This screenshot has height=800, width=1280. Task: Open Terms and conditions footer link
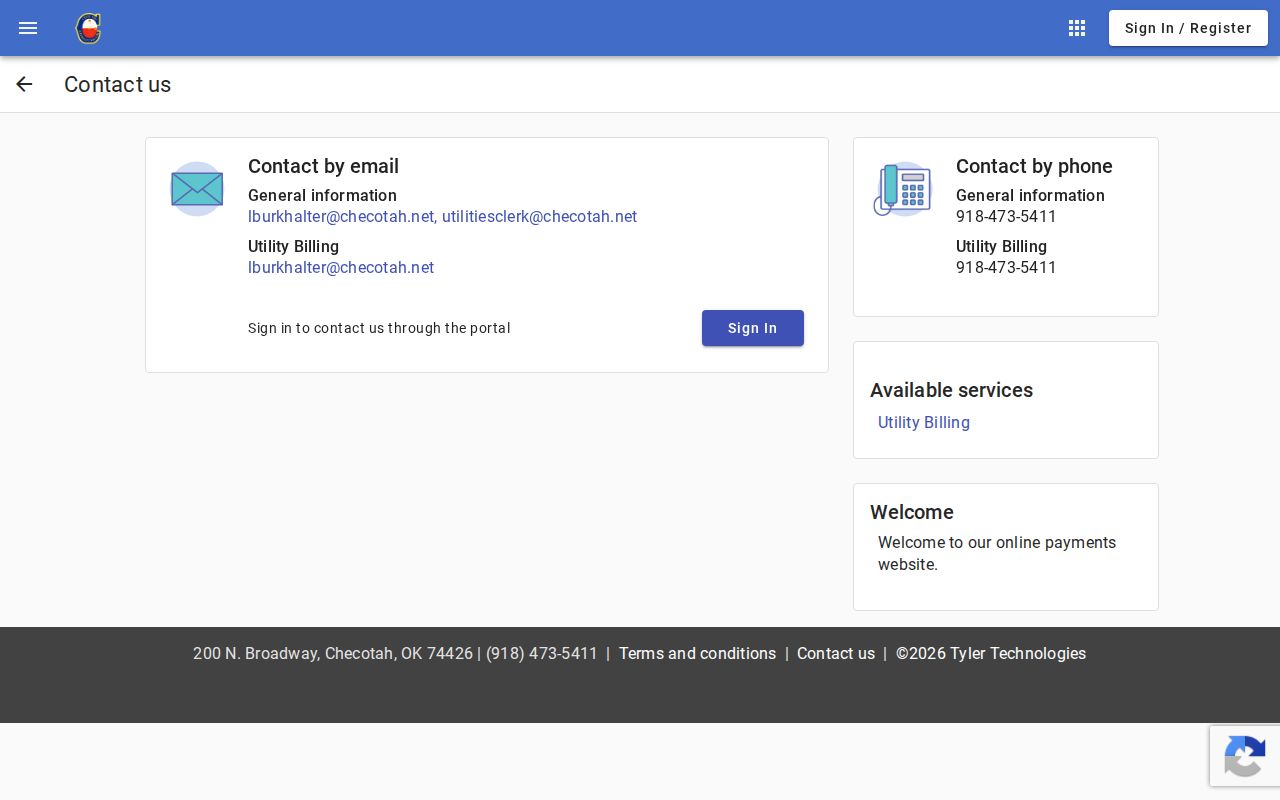[697, 653]
